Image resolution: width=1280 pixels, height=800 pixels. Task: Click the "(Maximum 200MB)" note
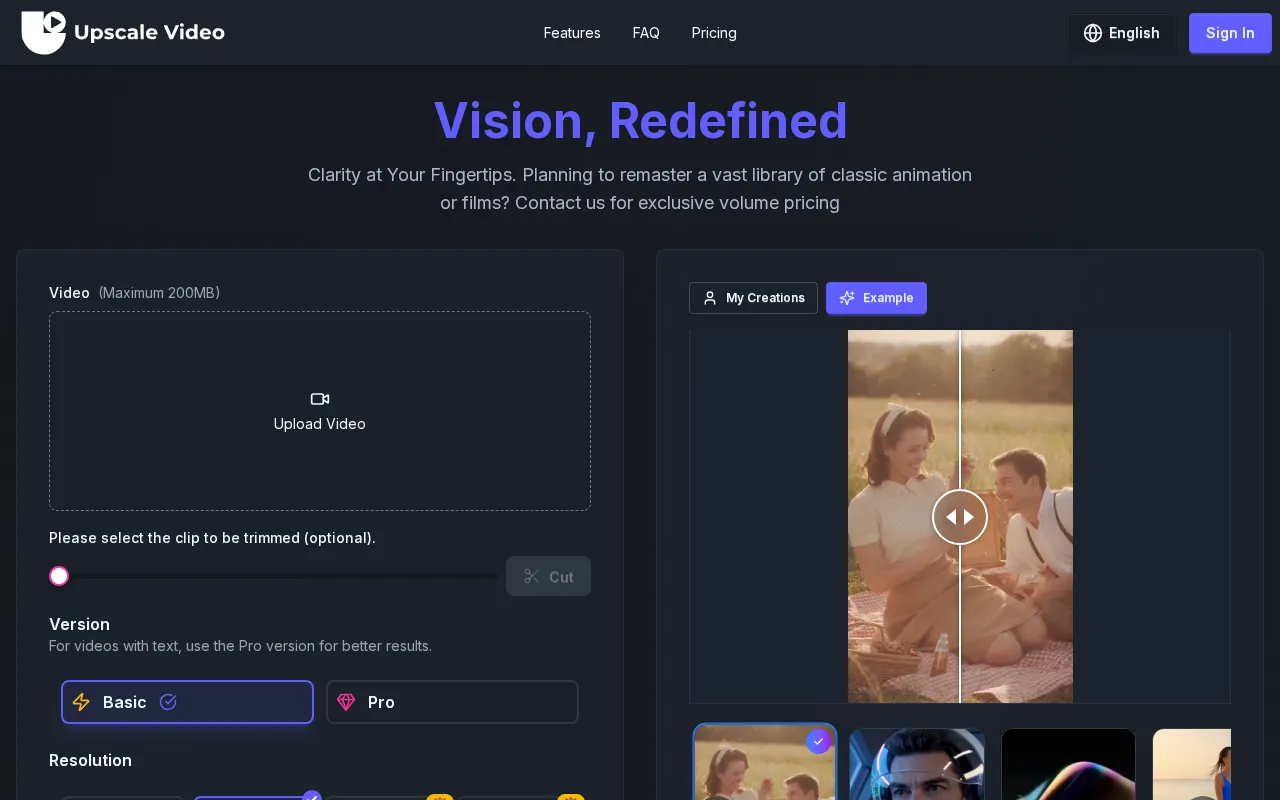pyautogui.click(x=159, y=293)
